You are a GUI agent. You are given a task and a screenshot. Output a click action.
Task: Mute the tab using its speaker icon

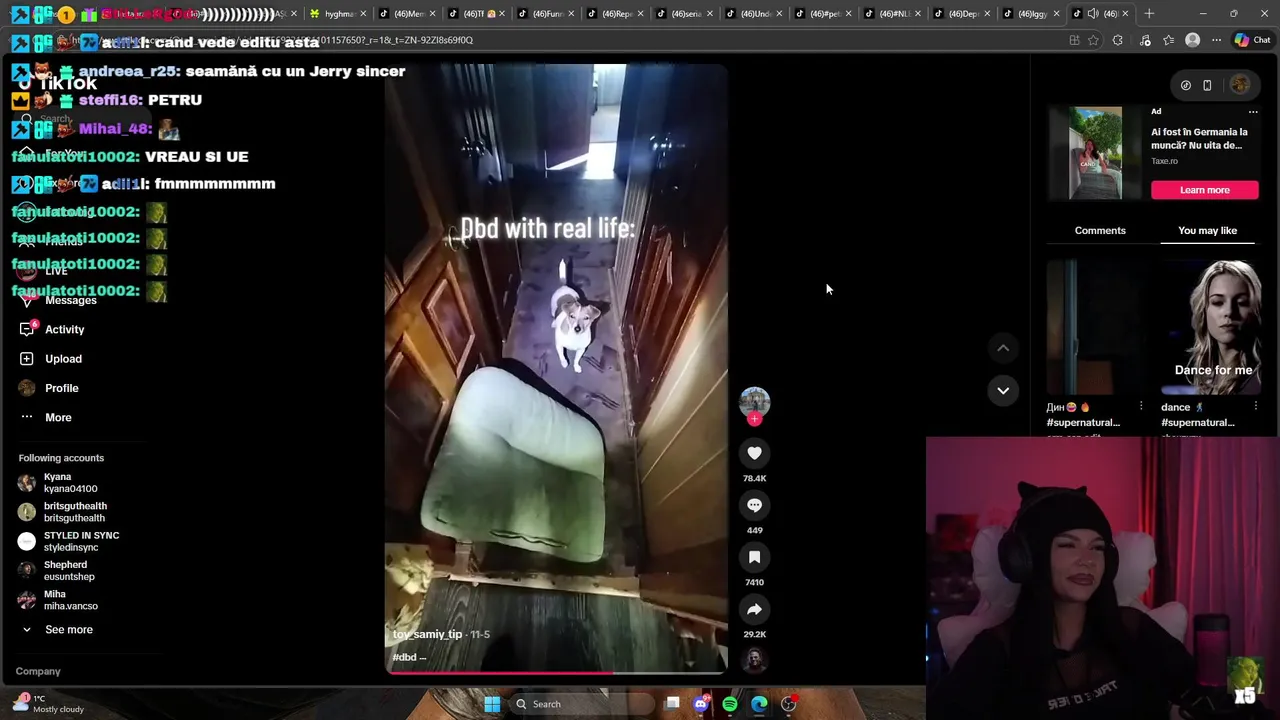point(1093,14)
